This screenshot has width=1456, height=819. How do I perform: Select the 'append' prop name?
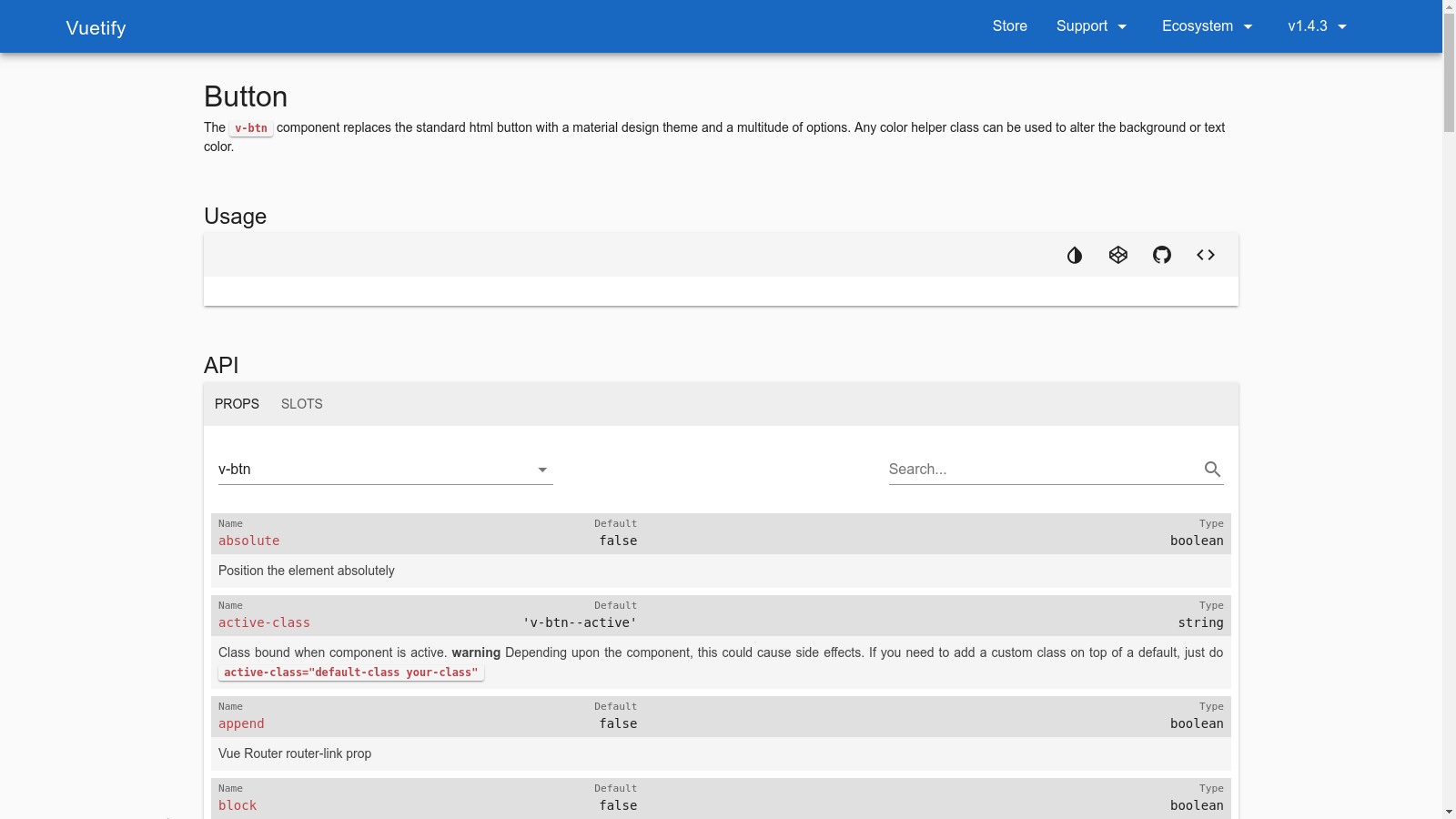pos(241,723)
